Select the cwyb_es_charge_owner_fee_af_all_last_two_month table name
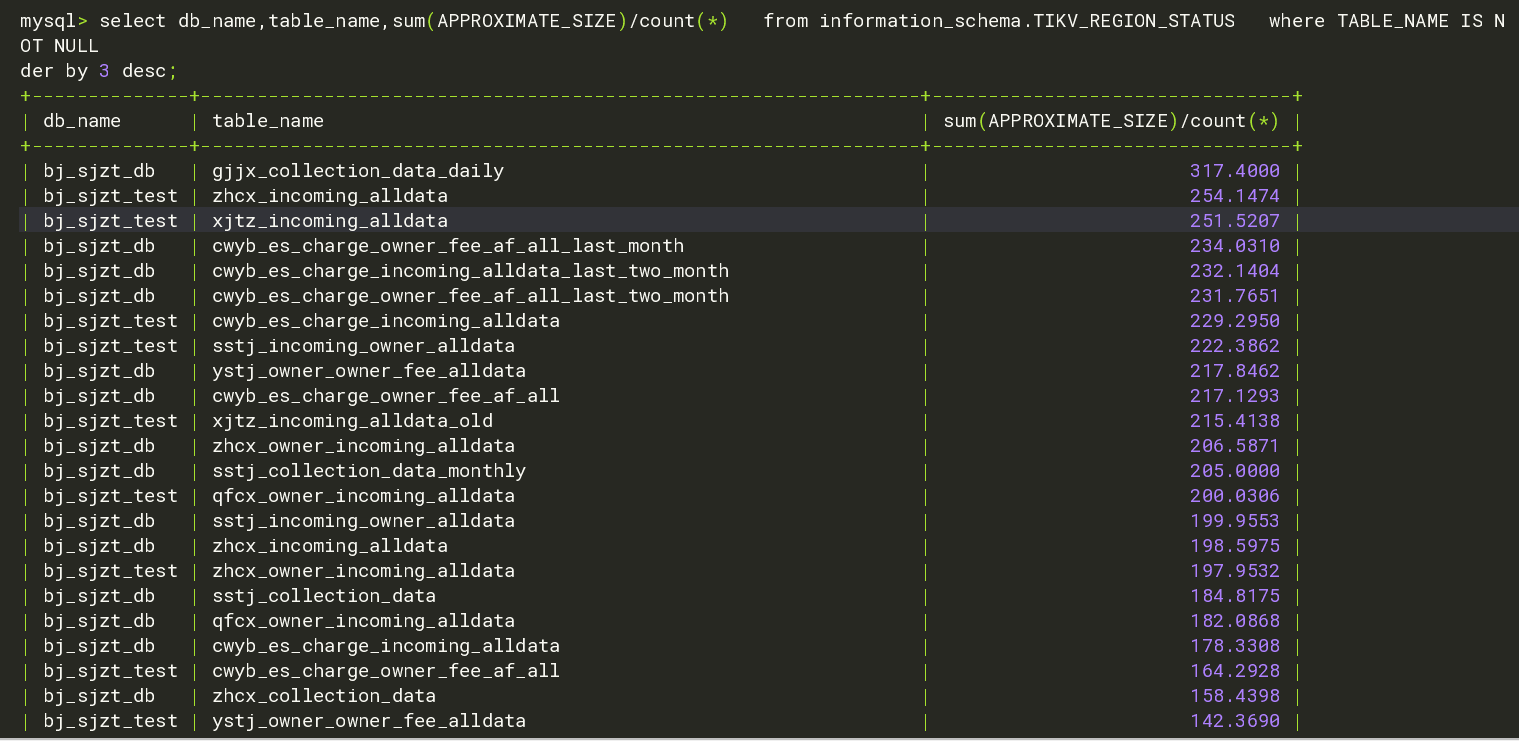Image resolution: width=1519 pixels, height=741 pixels. 470,296
